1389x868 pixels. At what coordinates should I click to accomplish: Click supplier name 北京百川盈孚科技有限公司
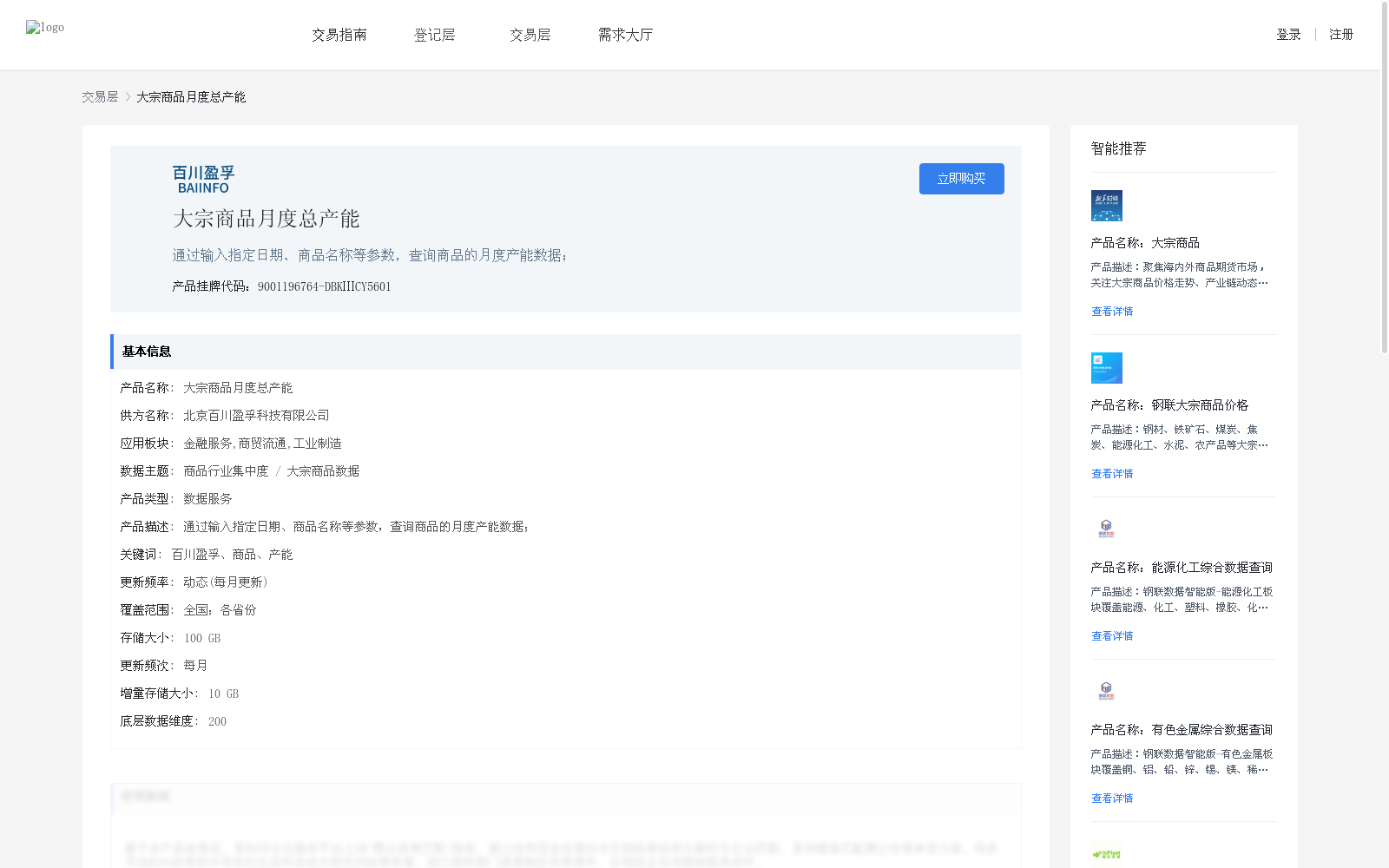coord(256,416)
